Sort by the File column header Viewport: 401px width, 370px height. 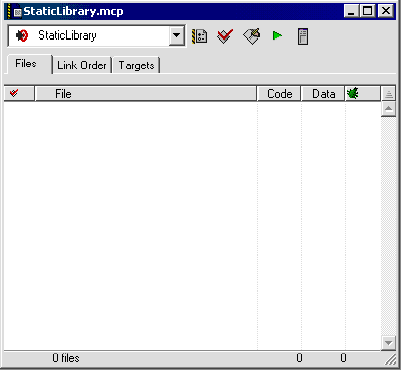tap(146, 93)
